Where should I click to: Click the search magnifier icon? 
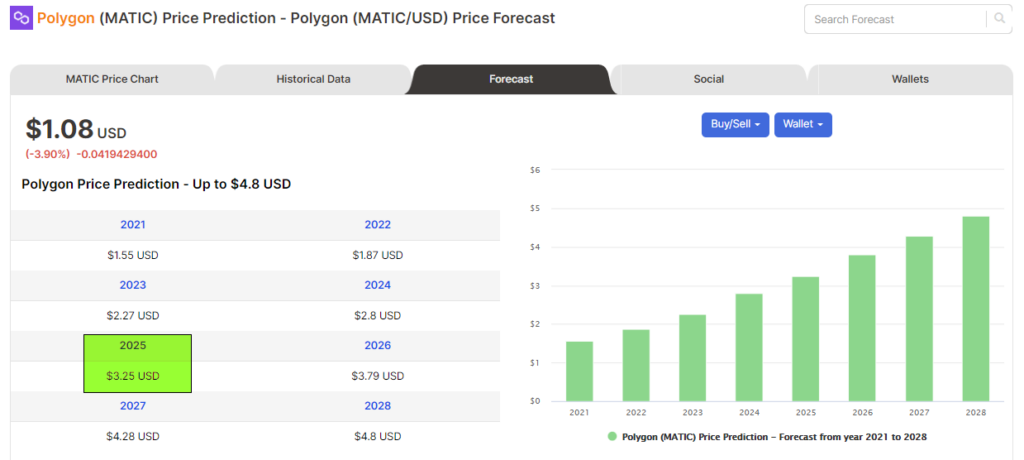[x=1000, y=19]
